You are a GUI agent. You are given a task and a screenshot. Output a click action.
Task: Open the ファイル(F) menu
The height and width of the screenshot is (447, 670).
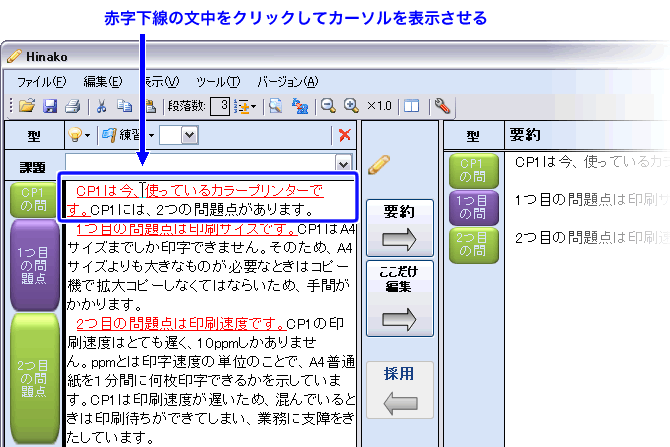point(41,82)
